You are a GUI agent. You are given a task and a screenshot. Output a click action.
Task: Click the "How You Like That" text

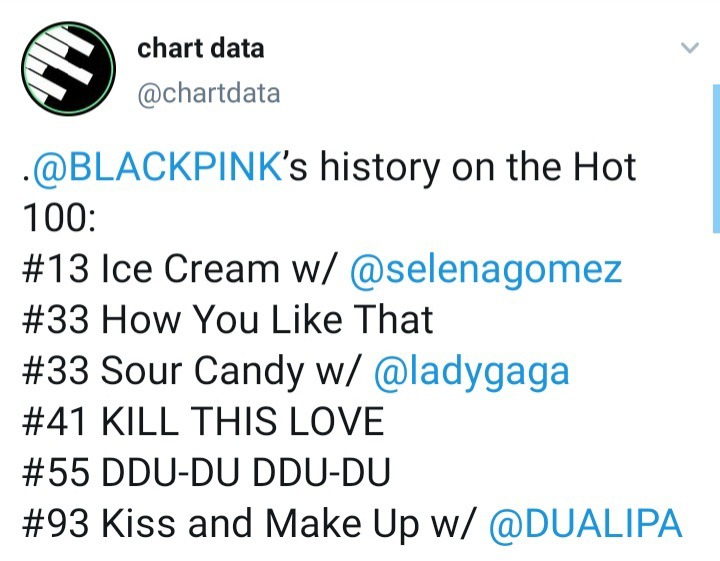tap(267, 321)
